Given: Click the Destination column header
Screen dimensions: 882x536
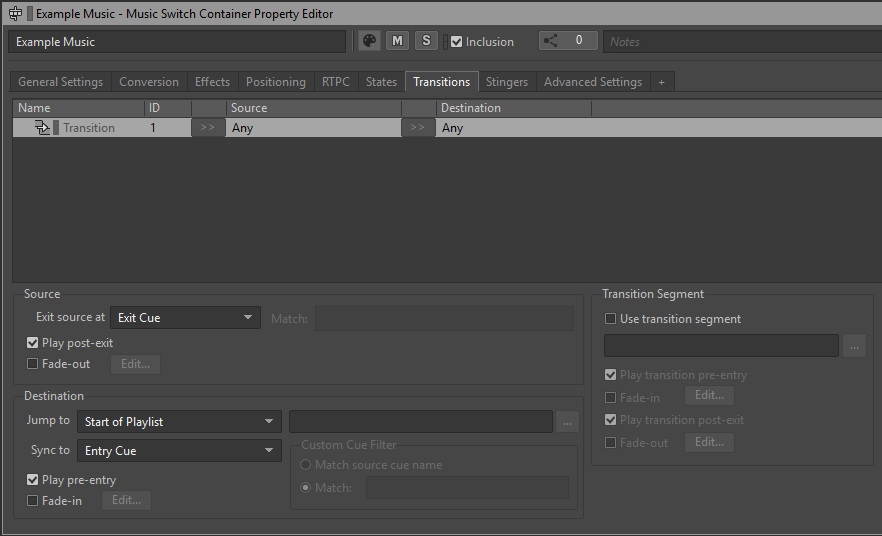Looking at the screenshot, I should pyautogui.click(x=513, y=108).
